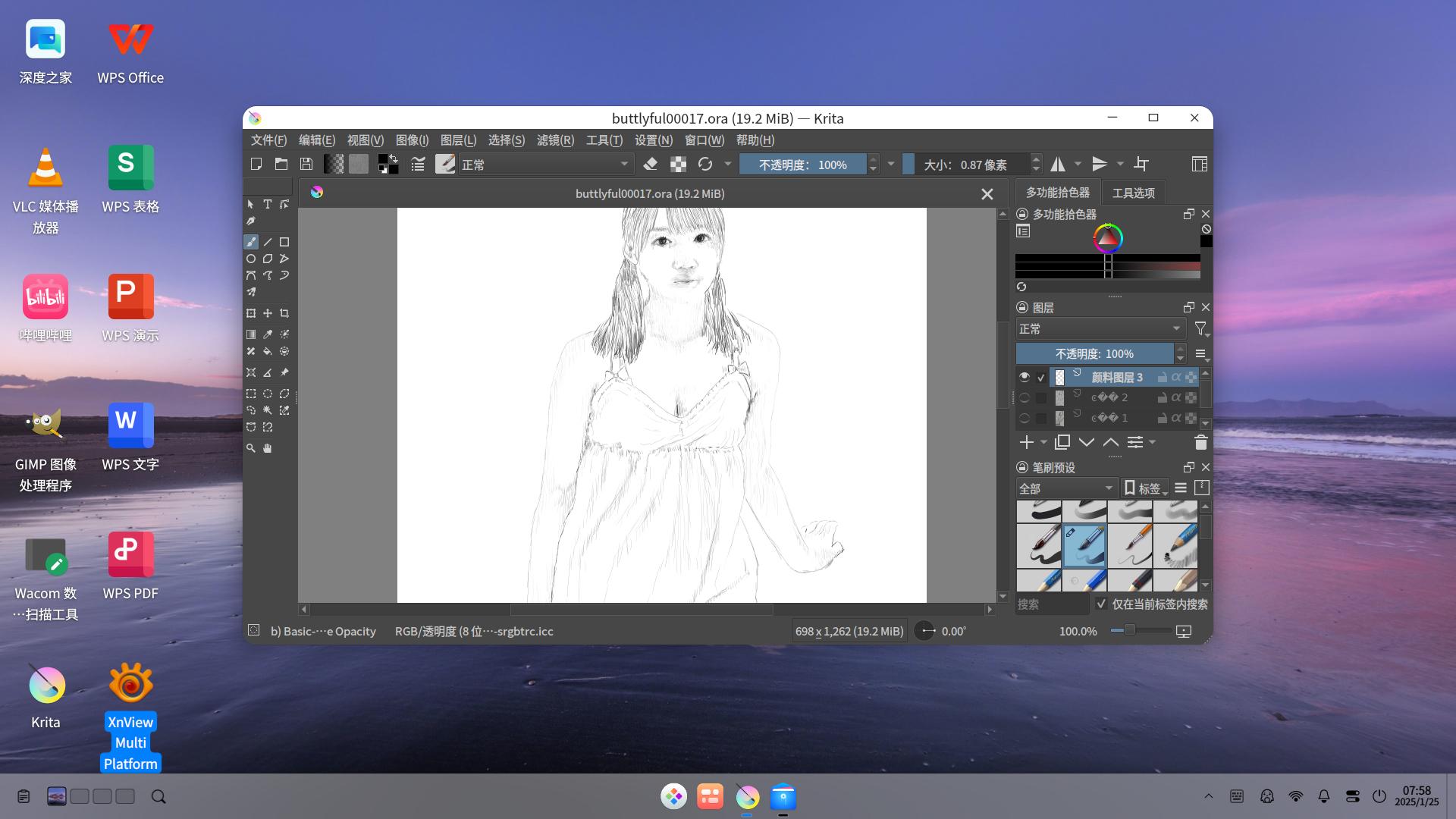Open the 滤镜(R) menu
The image size is (1456, 819).
tap(556, 140)
